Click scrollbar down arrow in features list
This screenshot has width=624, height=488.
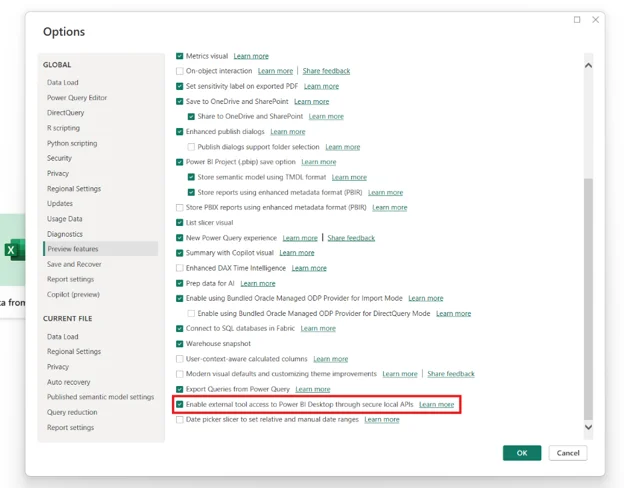point(588,427)
